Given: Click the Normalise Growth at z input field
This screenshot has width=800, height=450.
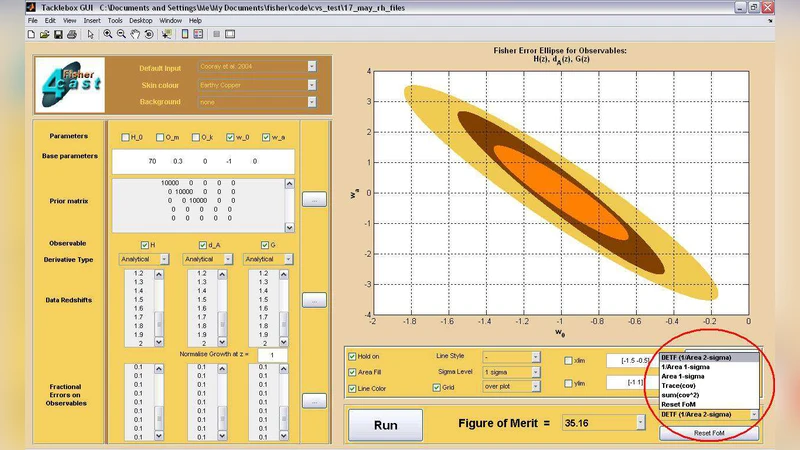Looking at the screenshot, I should click(272, 355).
